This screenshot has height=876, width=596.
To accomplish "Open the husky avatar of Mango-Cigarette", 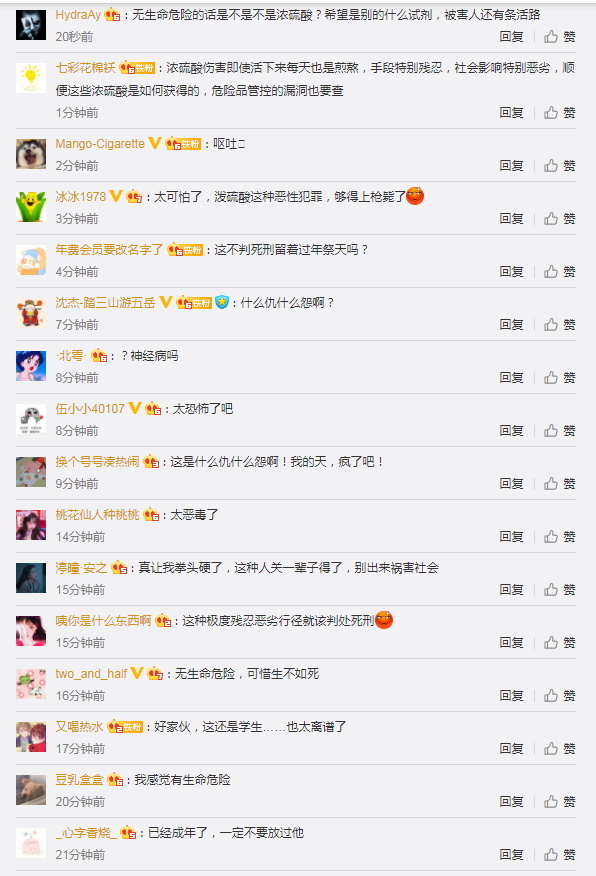I will (x=31, y=154).
